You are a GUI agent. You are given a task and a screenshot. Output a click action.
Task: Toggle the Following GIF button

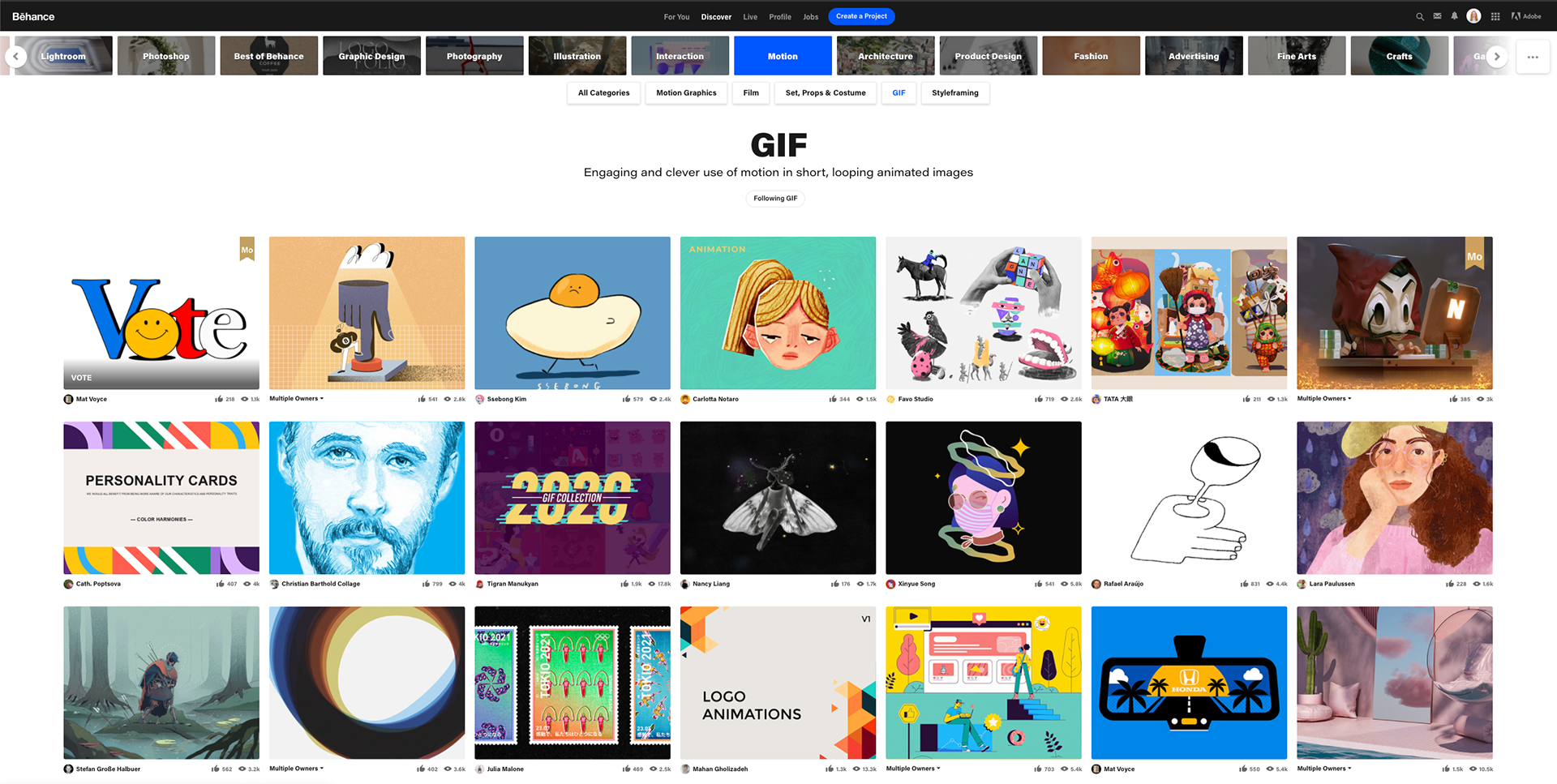775,199
